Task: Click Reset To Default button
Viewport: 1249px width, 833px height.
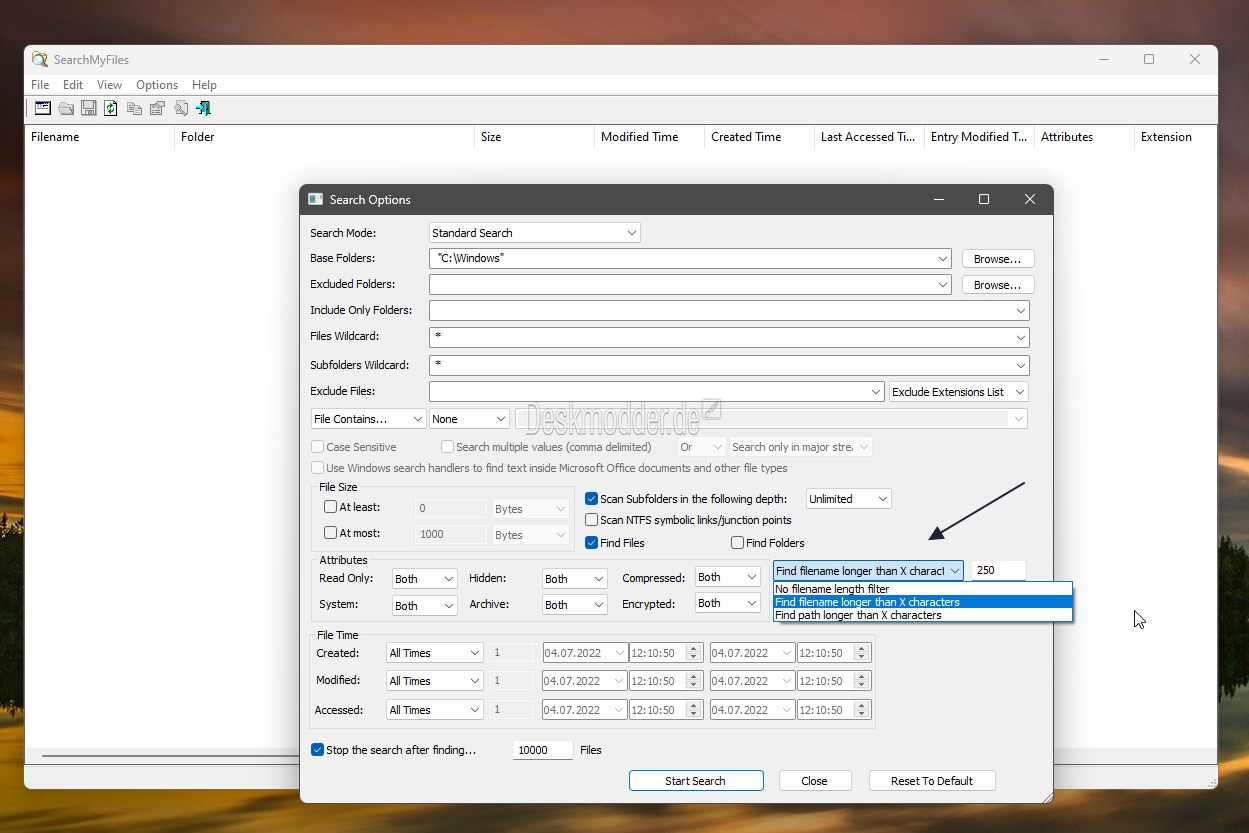Action: click(932, 781)
